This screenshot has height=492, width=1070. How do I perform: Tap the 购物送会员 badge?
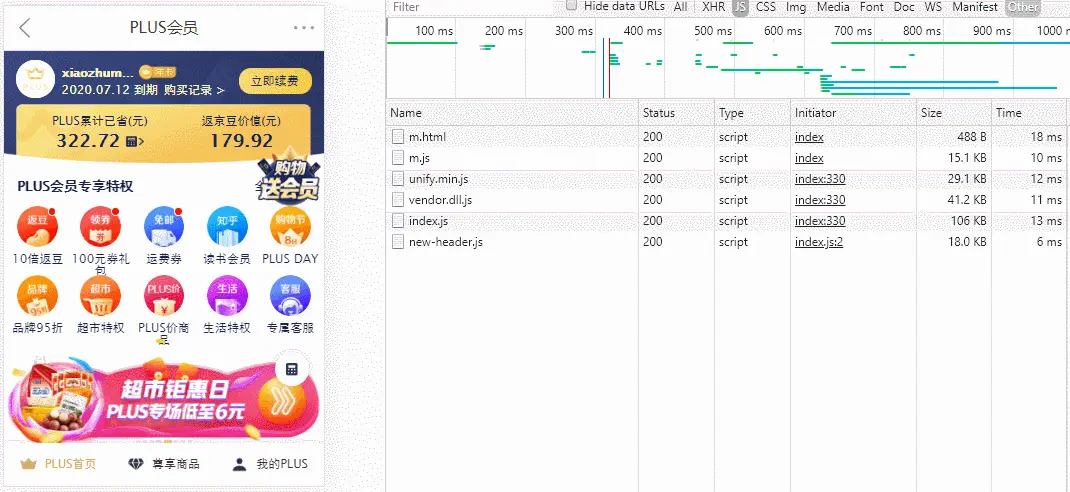point(288,179)
